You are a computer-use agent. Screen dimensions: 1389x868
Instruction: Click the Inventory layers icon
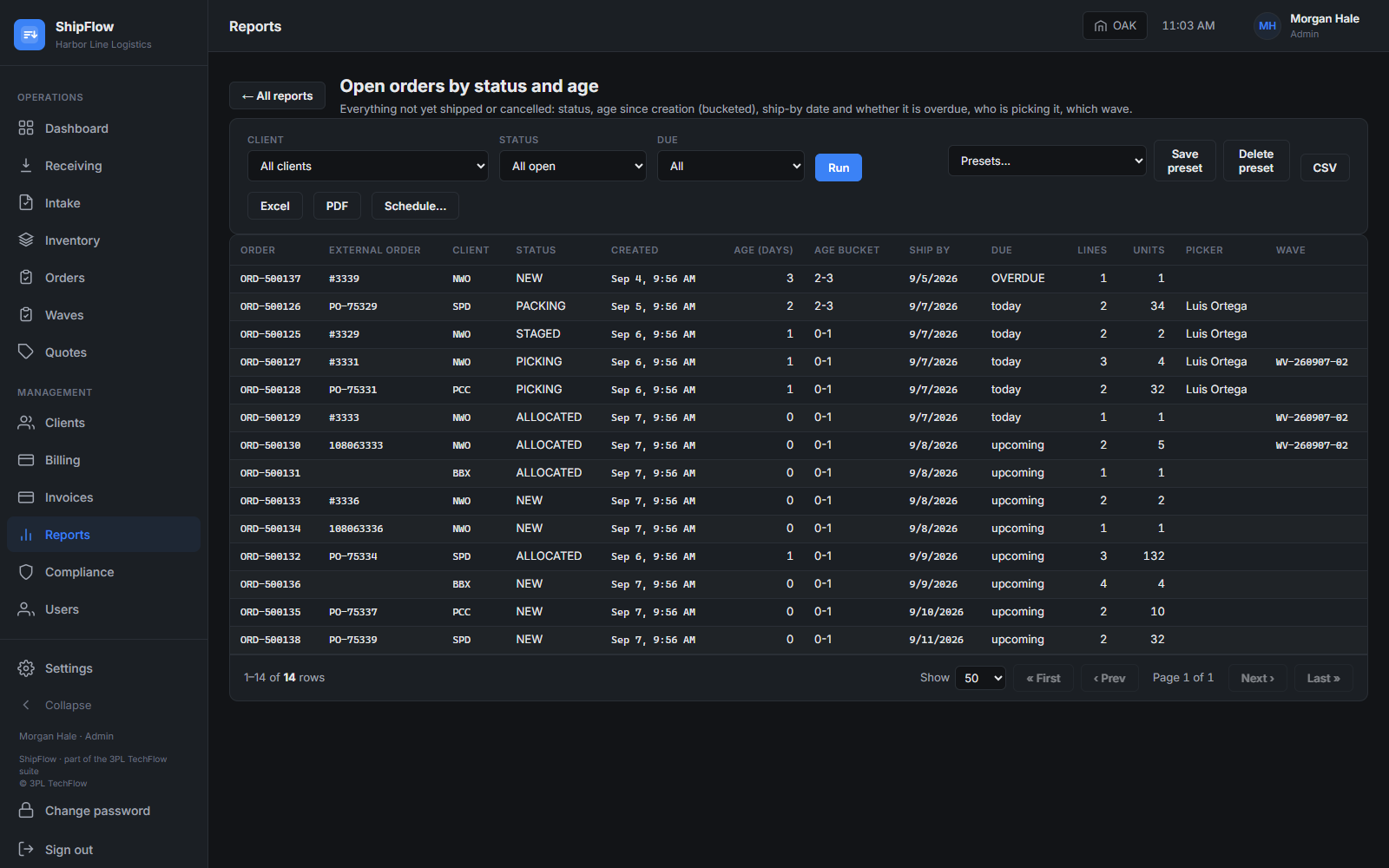(x=26, y=240)
